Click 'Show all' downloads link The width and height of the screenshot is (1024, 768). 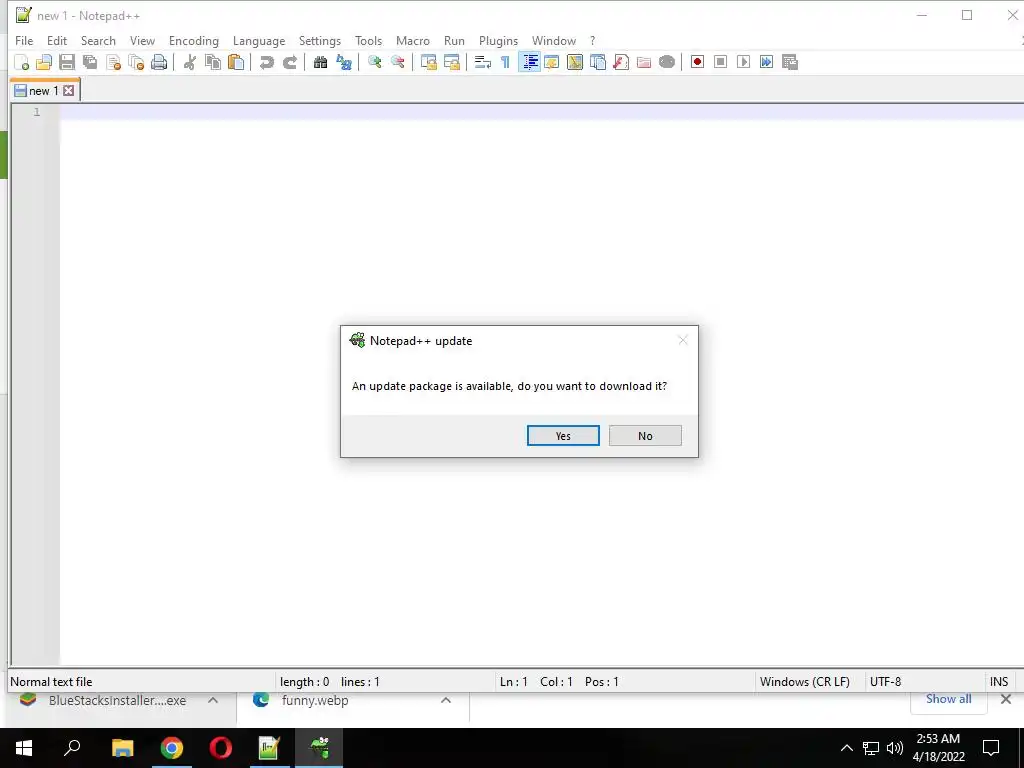click(948, 699)
